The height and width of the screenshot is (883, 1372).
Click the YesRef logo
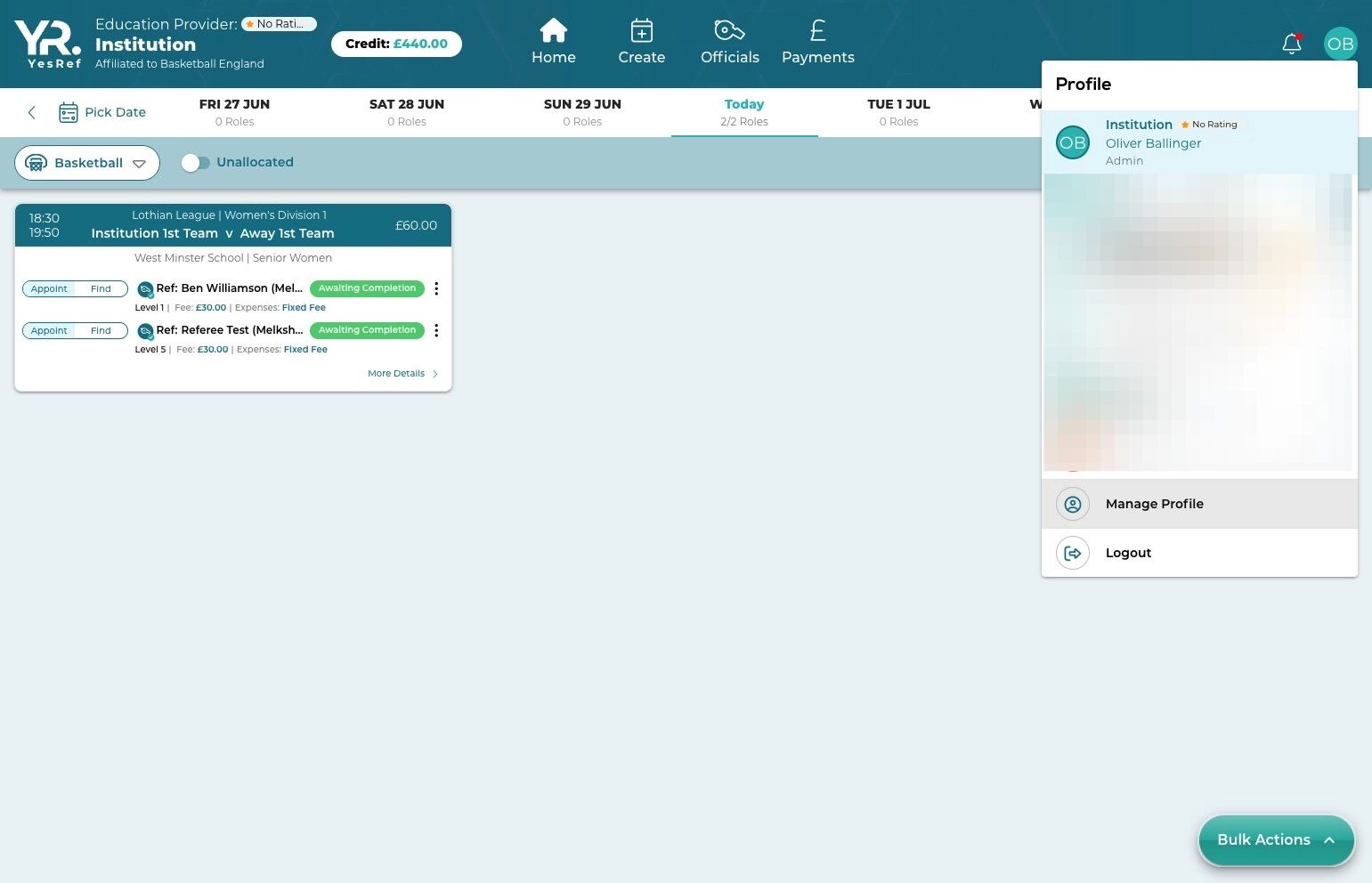48,45
